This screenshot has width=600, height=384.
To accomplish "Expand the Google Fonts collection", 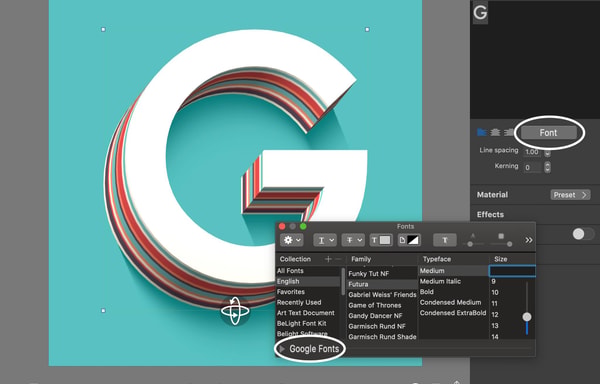I will [282, 348].
